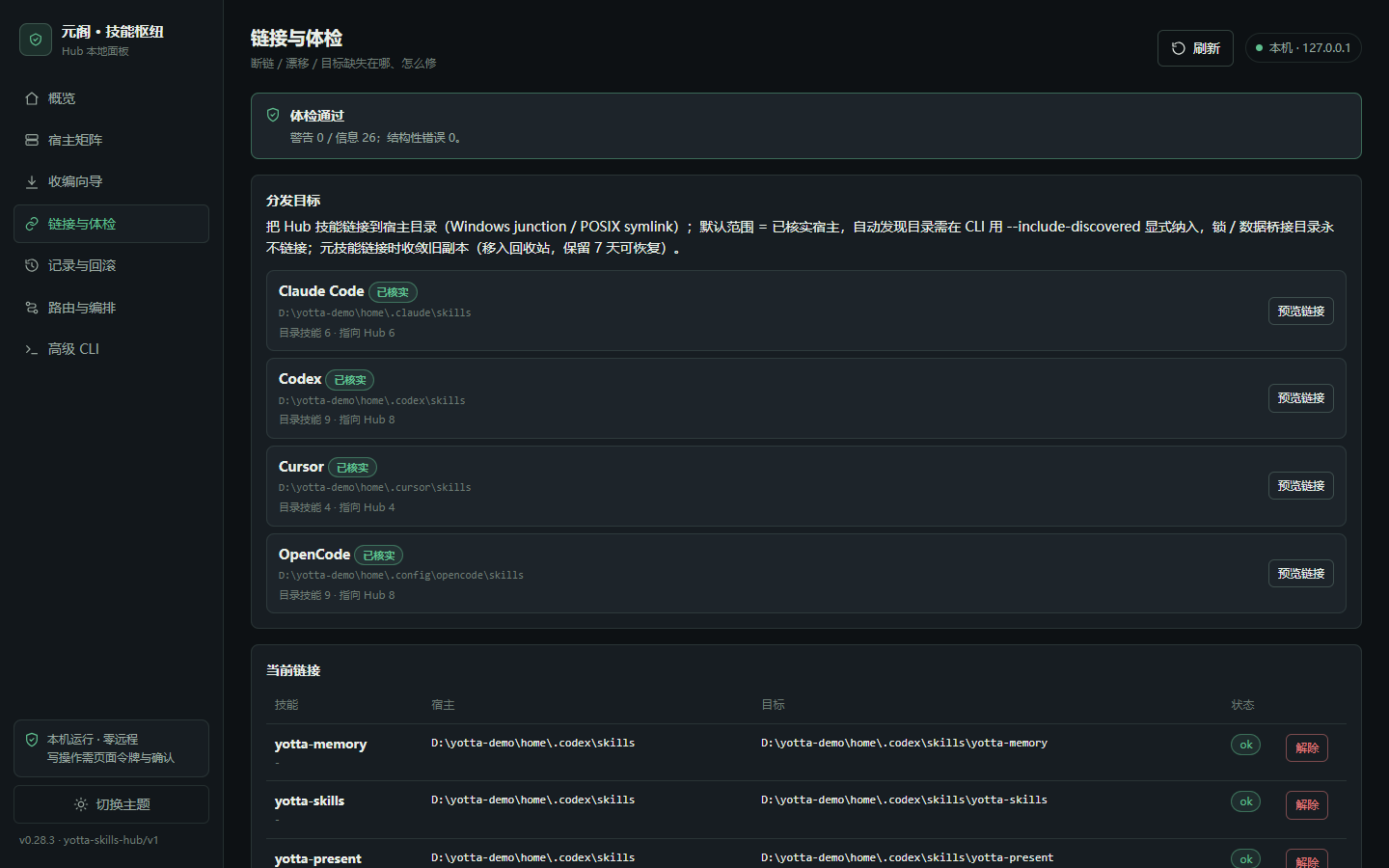Image resolution: width=1389 pixels, height=868 pixels.
Task: Click the 宿主 column header
Action: coord(443,705)
